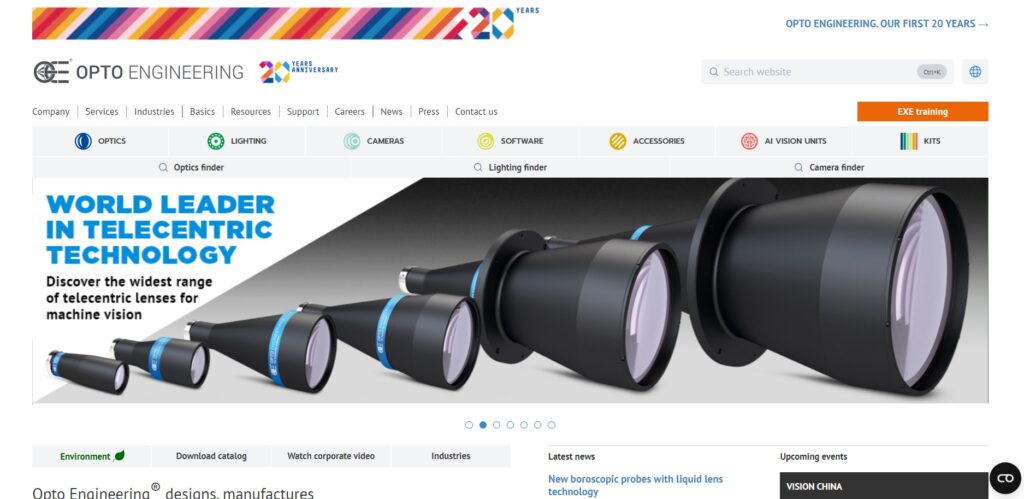Open the Cameras category icon
Screen dimensions: 1024x499
(x=352, y=141)
